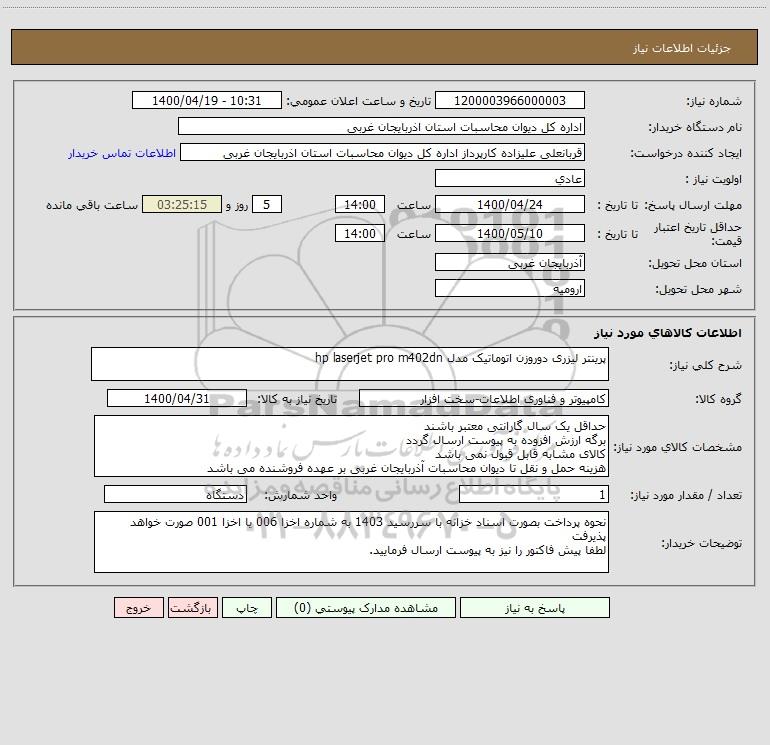Click the گروه کالا label

[x=718, y=399]
